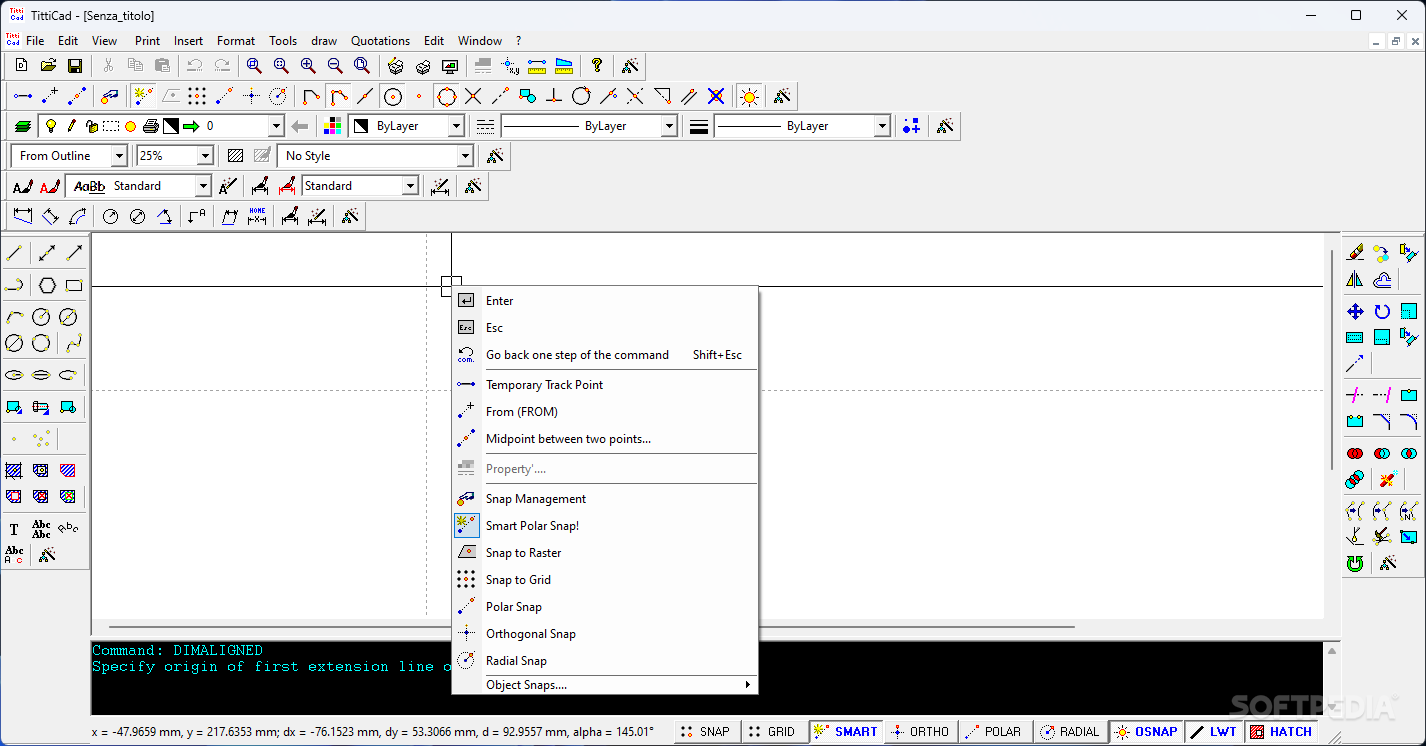Click the Endpoint object snap icon
Viewport: 1426px width, 746px height.
point(311,96)
